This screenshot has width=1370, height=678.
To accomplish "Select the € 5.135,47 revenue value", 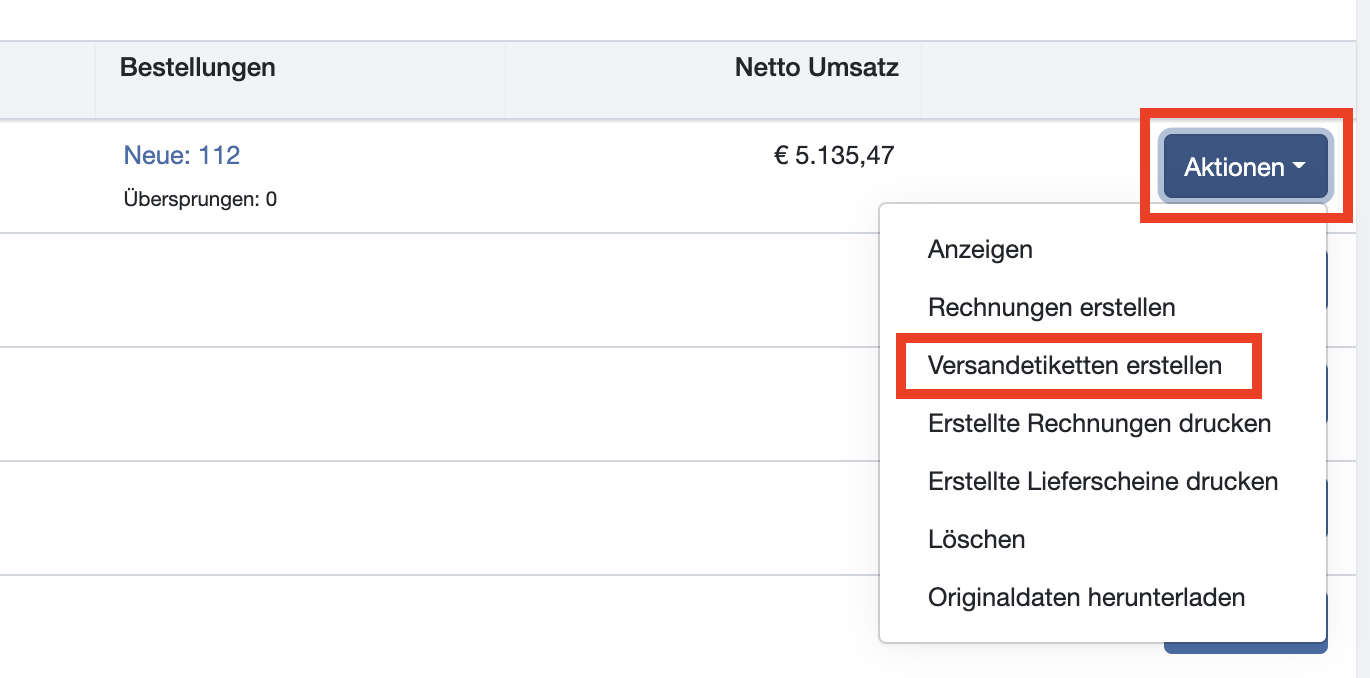I will pyautogui.click(x=834, y=155).
